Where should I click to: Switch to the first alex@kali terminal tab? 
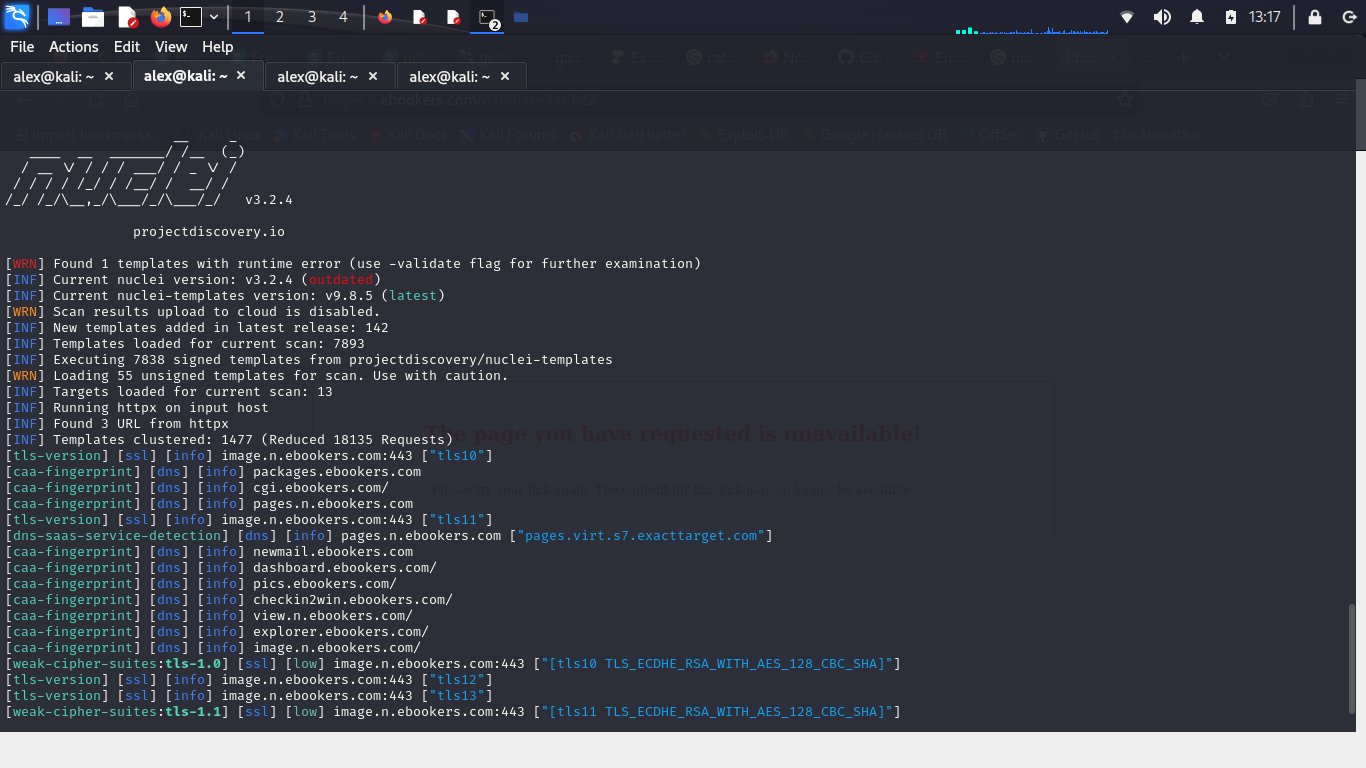(x=65, y=76)
